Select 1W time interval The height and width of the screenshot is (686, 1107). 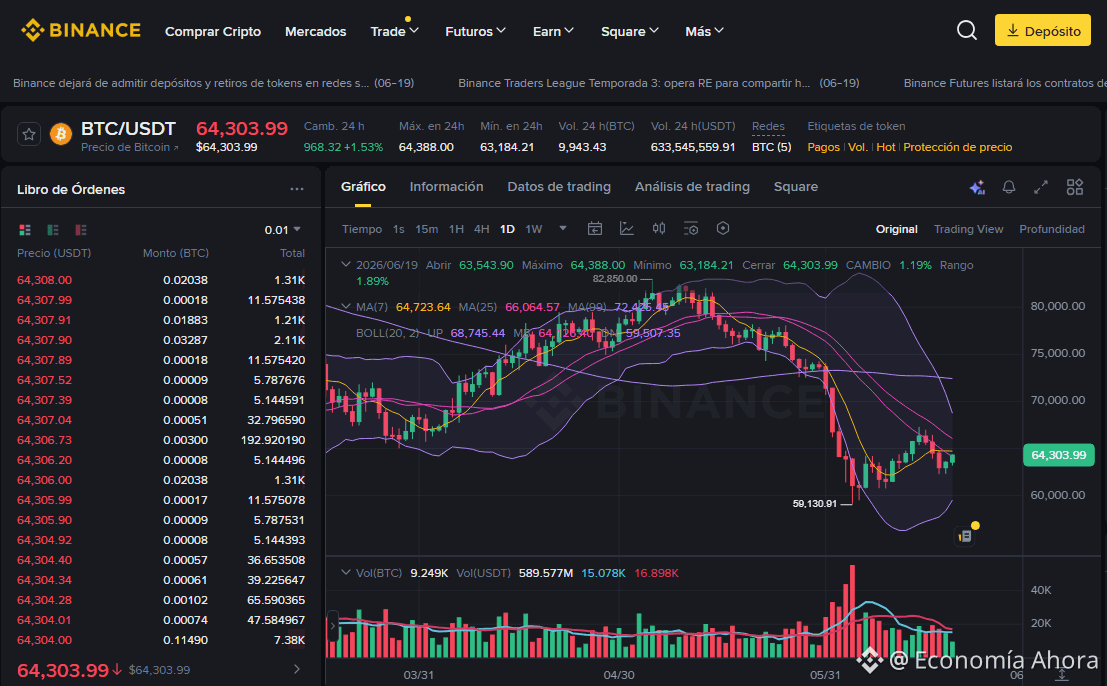point(534,229)
